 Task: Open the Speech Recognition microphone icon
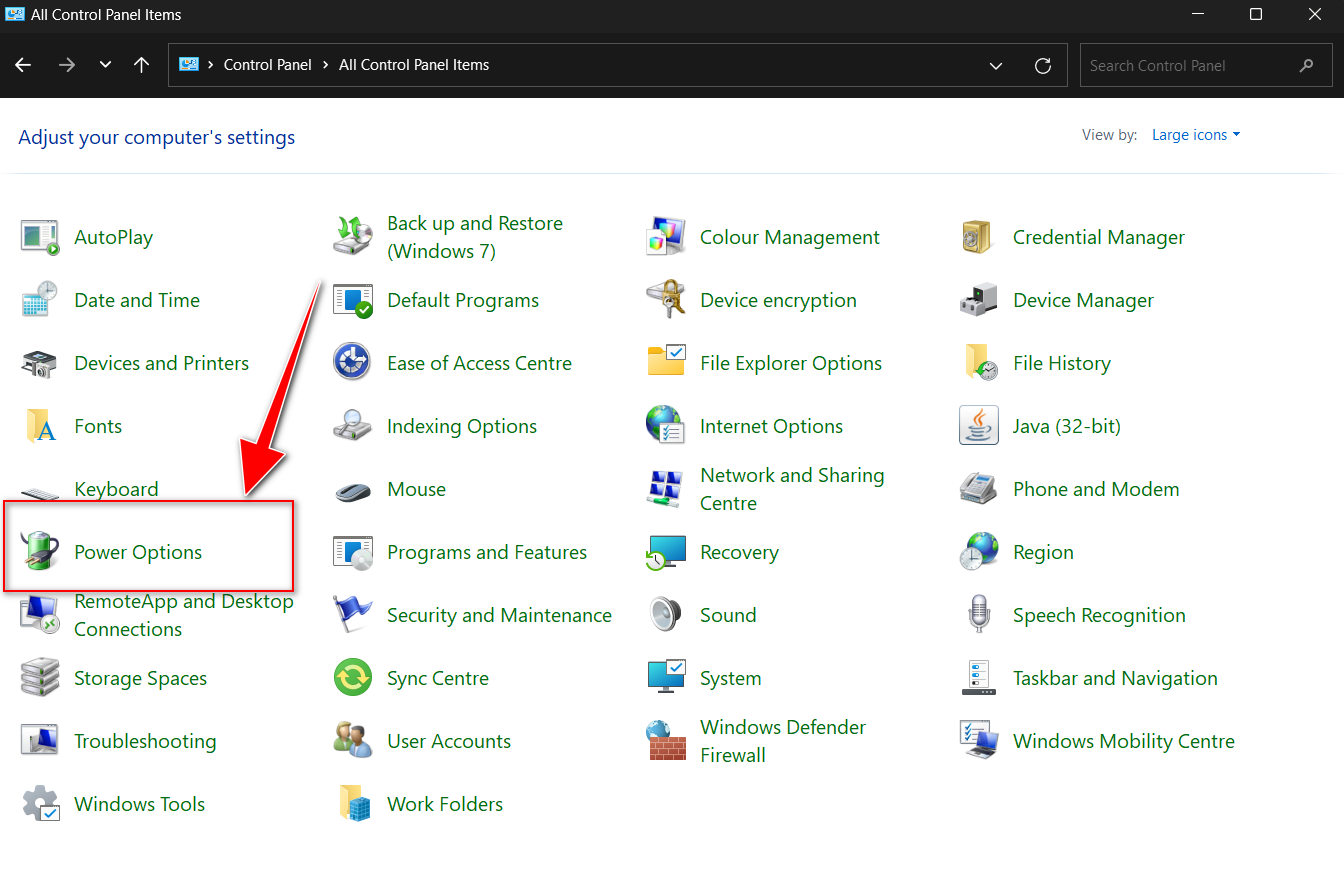pyautogui.click(x=979, y=616)
